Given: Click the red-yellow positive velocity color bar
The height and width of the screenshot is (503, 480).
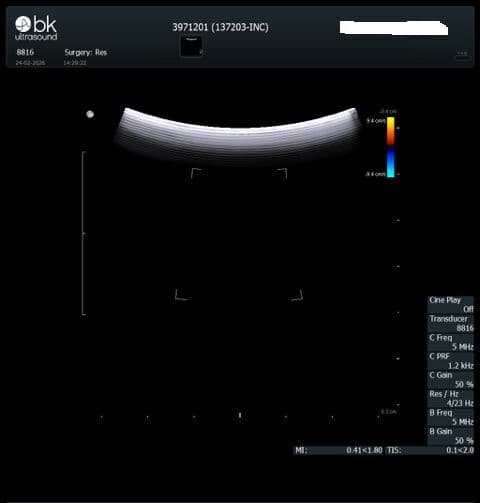Looking at the screenshot, I should (x=391, y=131).
